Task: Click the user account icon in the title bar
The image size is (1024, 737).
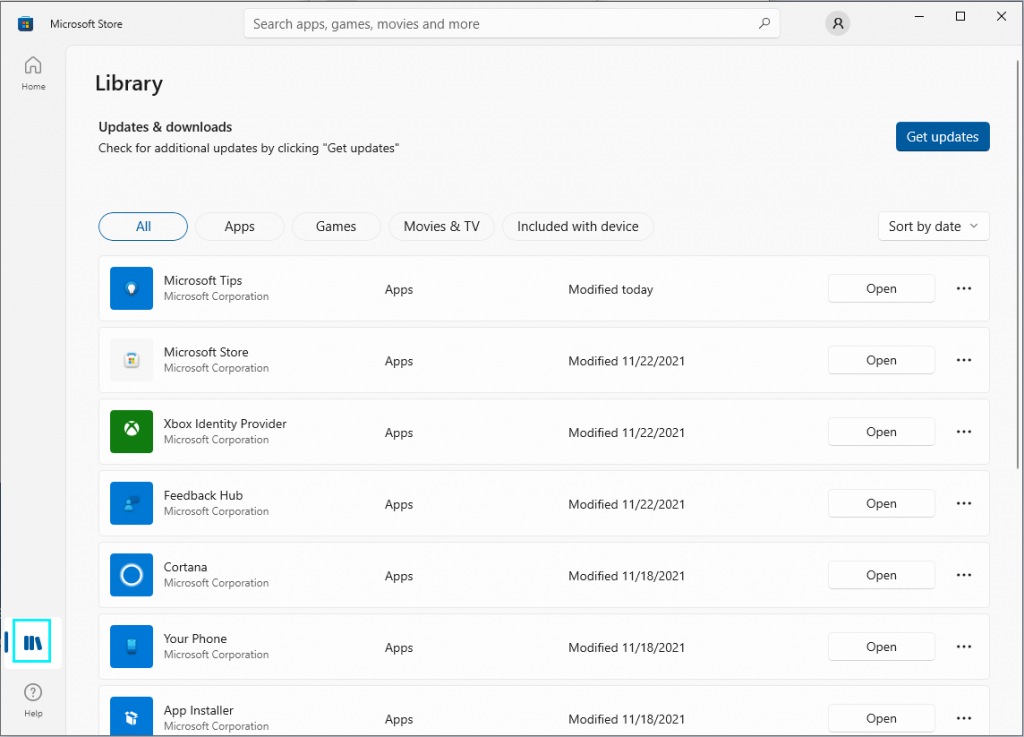Action: (x=837, y=23)
